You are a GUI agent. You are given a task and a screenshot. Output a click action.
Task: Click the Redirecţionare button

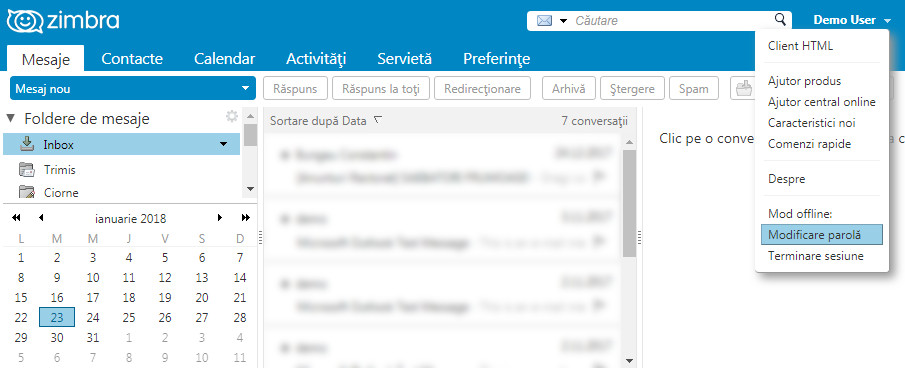pos(483,89)
